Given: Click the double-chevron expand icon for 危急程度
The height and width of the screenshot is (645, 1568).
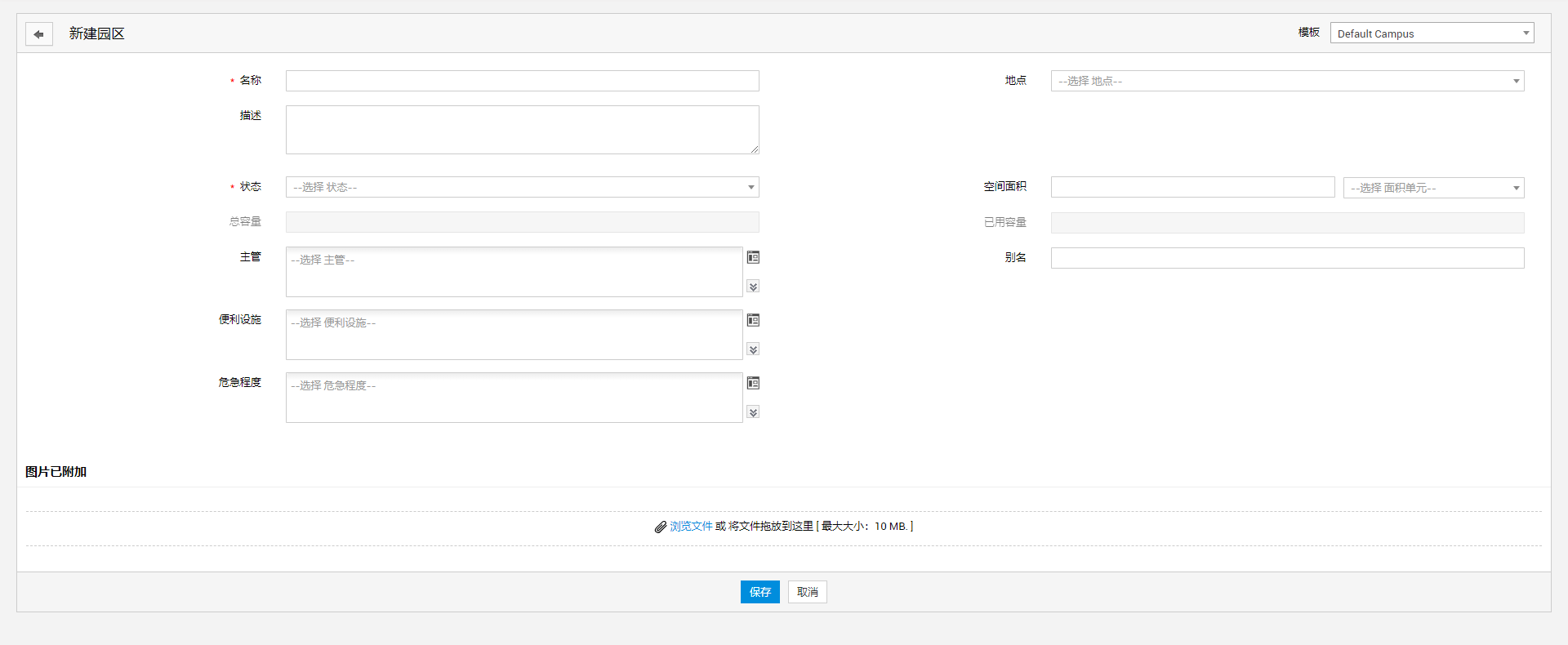Looking at the screenshot, I should coord(753,412).
